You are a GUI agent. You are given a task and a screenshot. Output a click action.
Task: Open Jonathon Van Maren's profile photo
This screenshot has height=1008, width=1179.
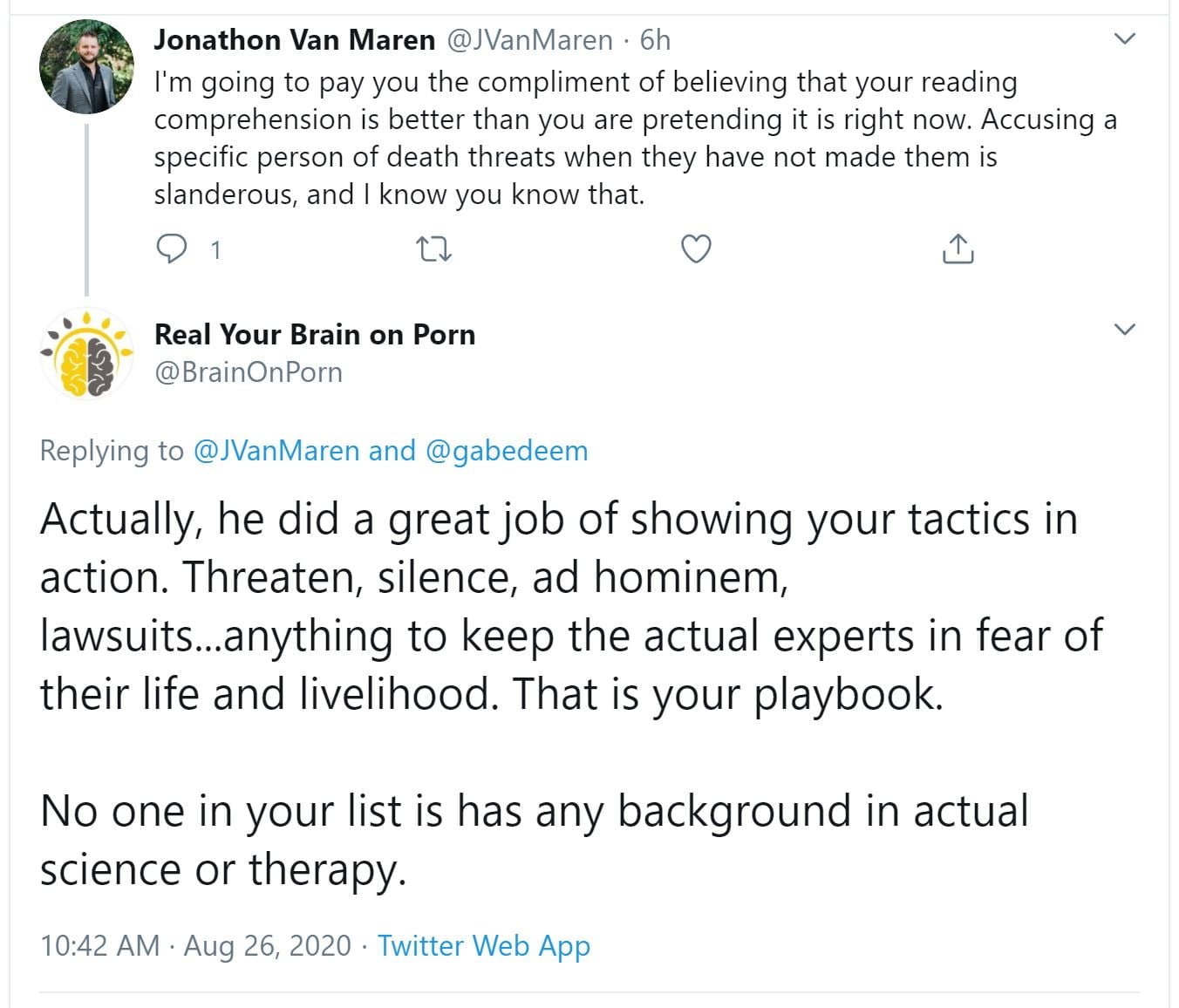pyautogui.click(x=86, y=67)
